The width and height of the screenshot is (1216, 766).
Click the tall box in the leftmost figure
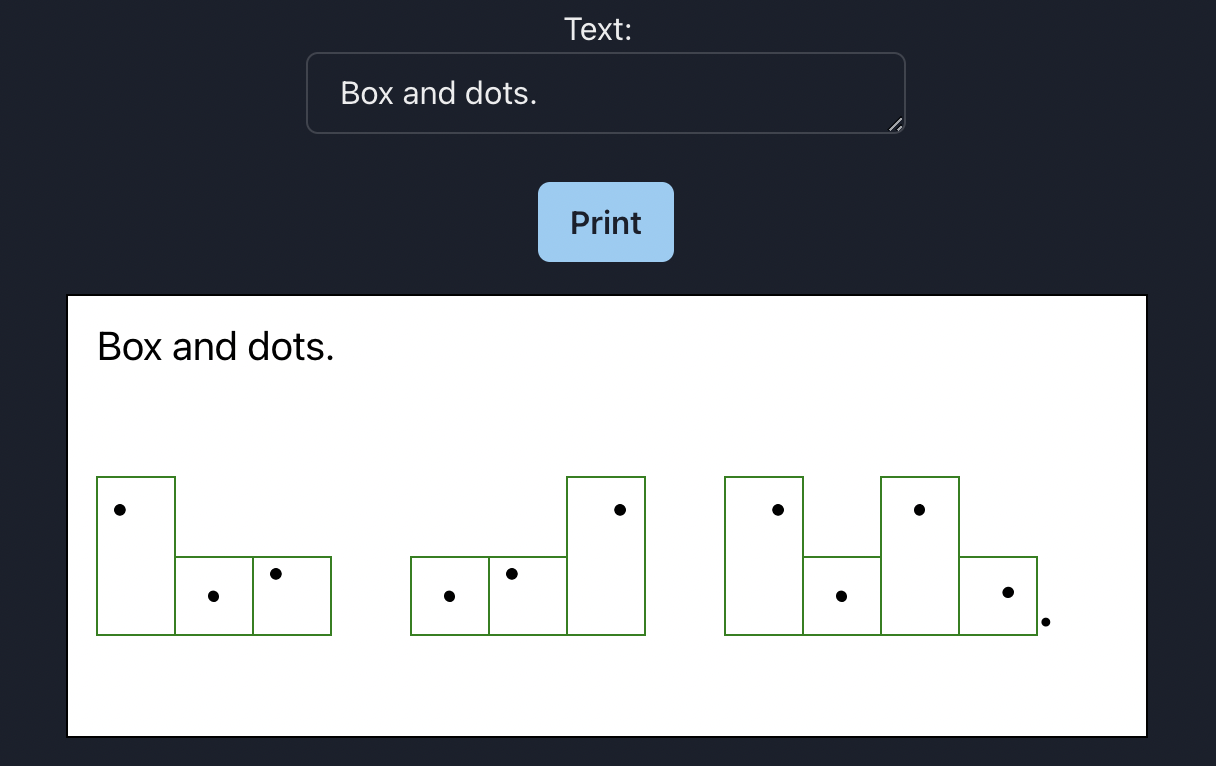[x=135, y=555]
